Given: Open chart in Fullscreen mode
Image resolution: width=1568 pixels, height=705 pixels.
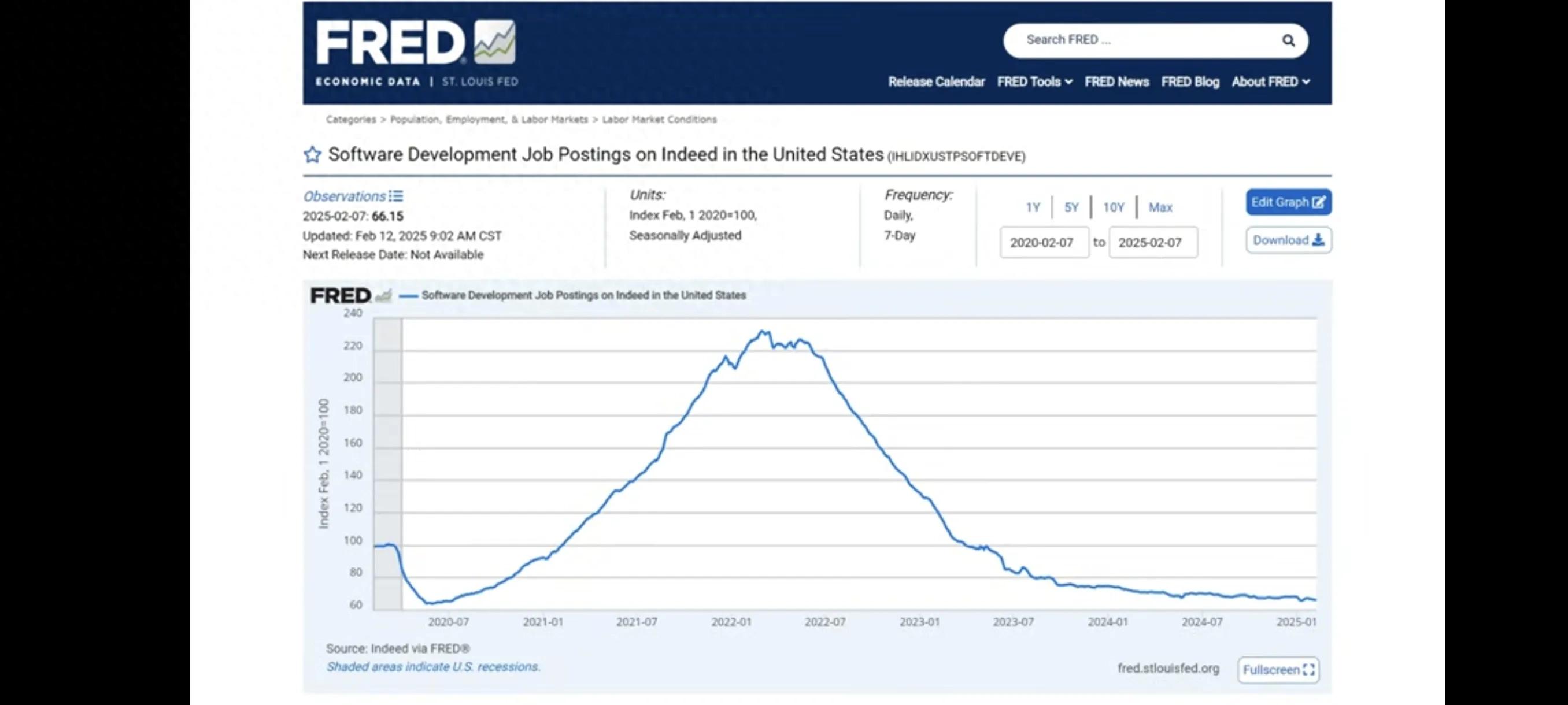Looking at the screenshot, I should click(x=1278, y=670).
